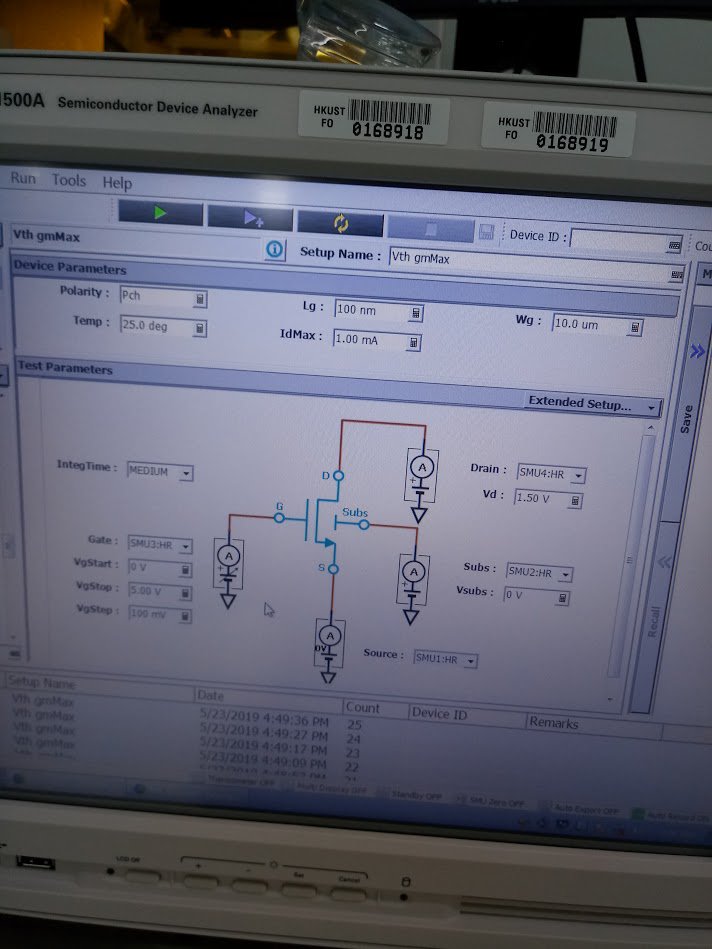
Task: Click the Wg 10.0 um field
Action: [590, 324]
